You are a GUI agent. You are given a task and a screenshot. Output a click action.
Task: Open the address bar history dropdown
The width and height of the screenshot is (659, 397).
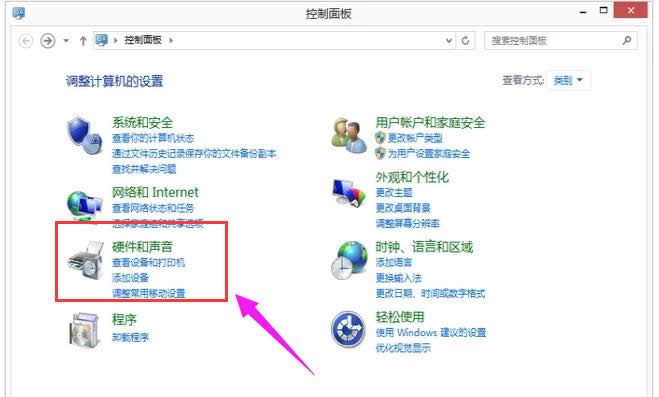(x=449, y=41)
